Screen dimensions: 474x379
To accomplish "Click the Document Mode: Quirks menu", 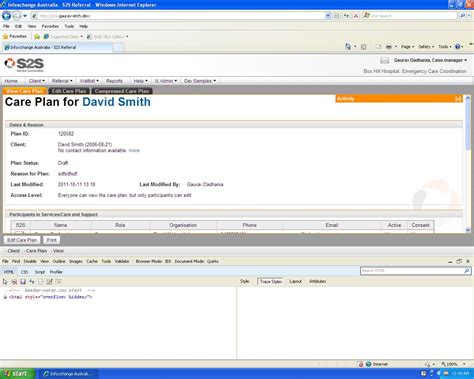I will click(x=196, y=261).
